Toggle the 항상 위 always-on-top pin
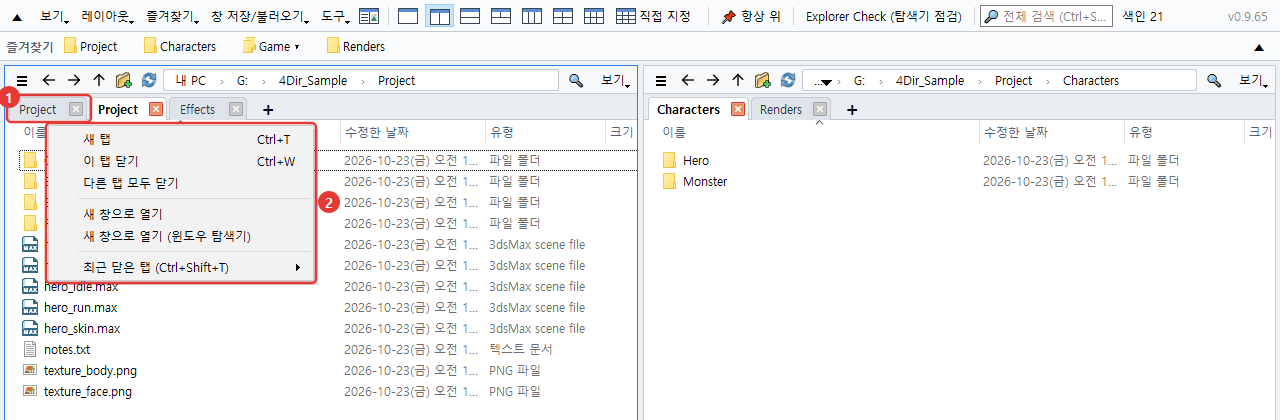The height and width of the screenshot is (420, 1280). point(751,16)
